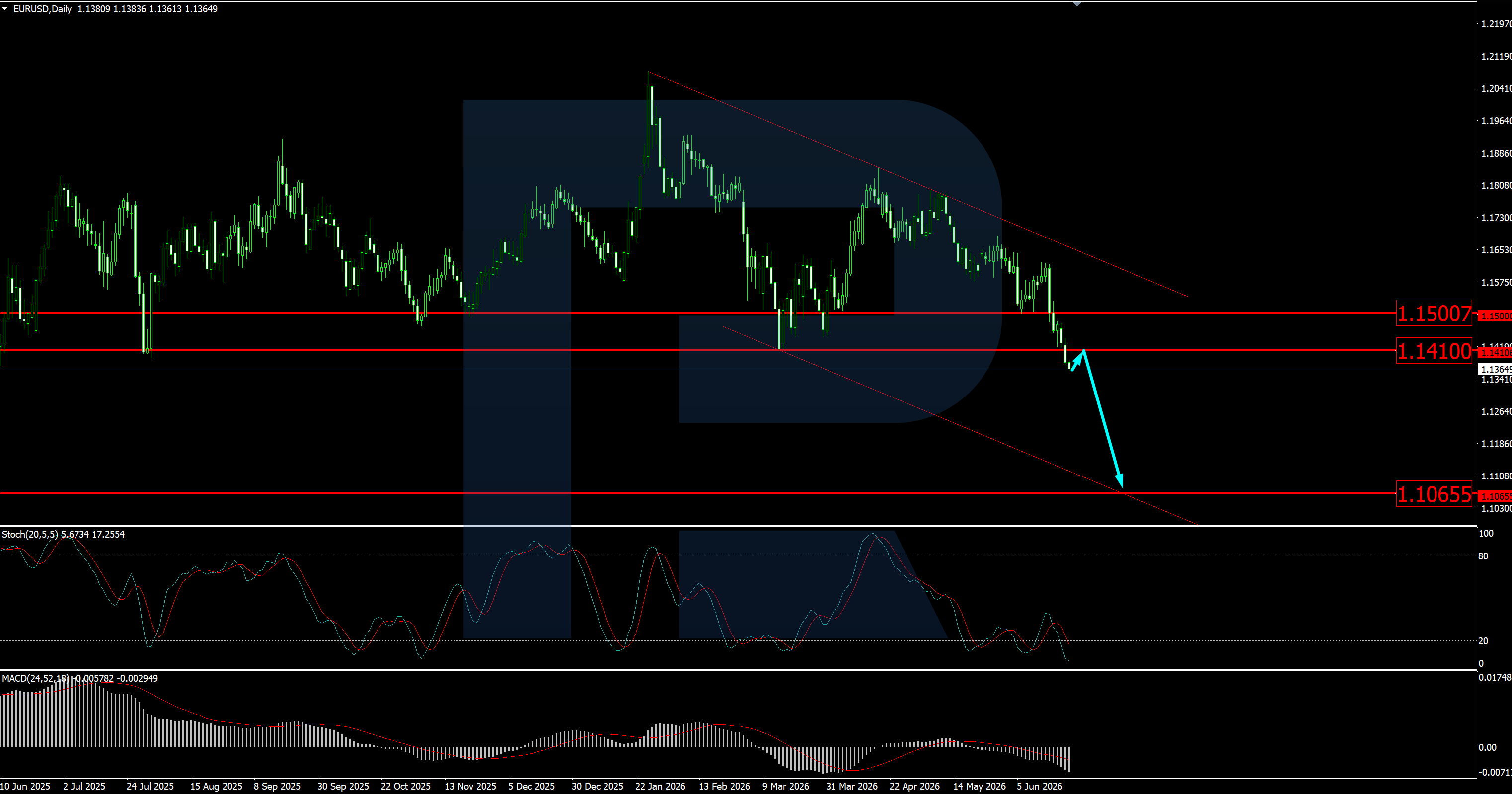The width and height of the screenshot is (1512, 794).
Task: Click the EURUSD,Daily chart title
Action: [42, 9]
